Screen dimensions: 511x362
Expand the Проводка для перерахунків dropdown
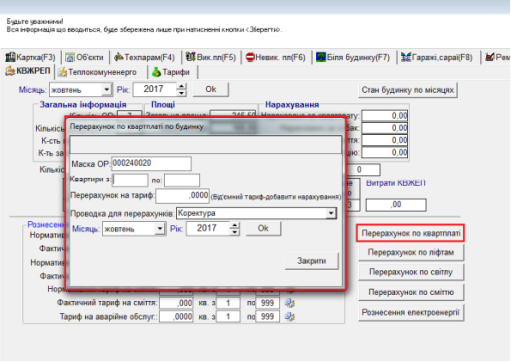click(331, 213)
